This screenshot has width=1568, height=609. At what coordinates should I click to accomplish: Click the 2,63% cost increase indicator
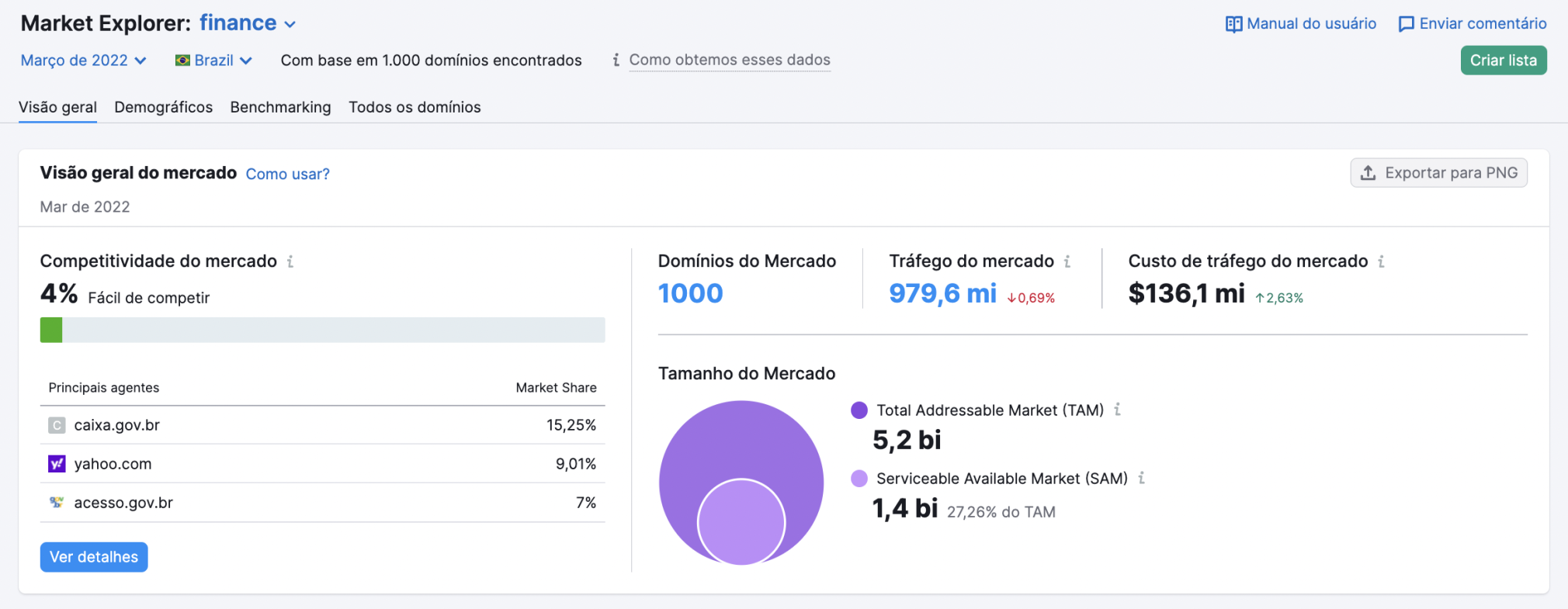1279,298
